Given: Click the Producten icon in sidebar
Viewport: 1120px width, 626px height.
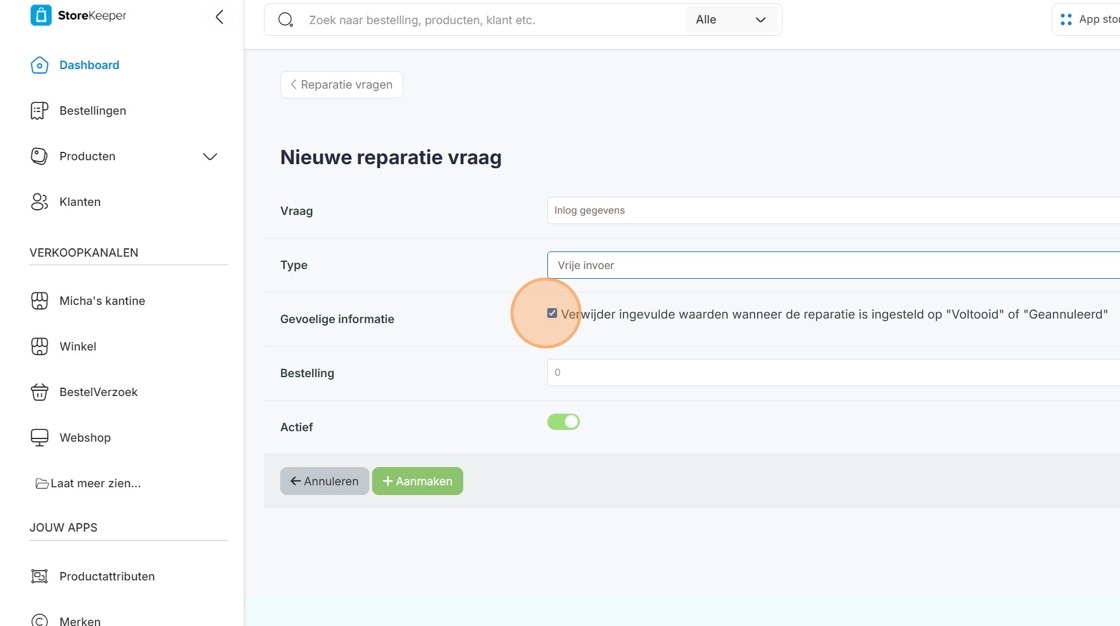Looking at the screenshot, I should 39,156.
